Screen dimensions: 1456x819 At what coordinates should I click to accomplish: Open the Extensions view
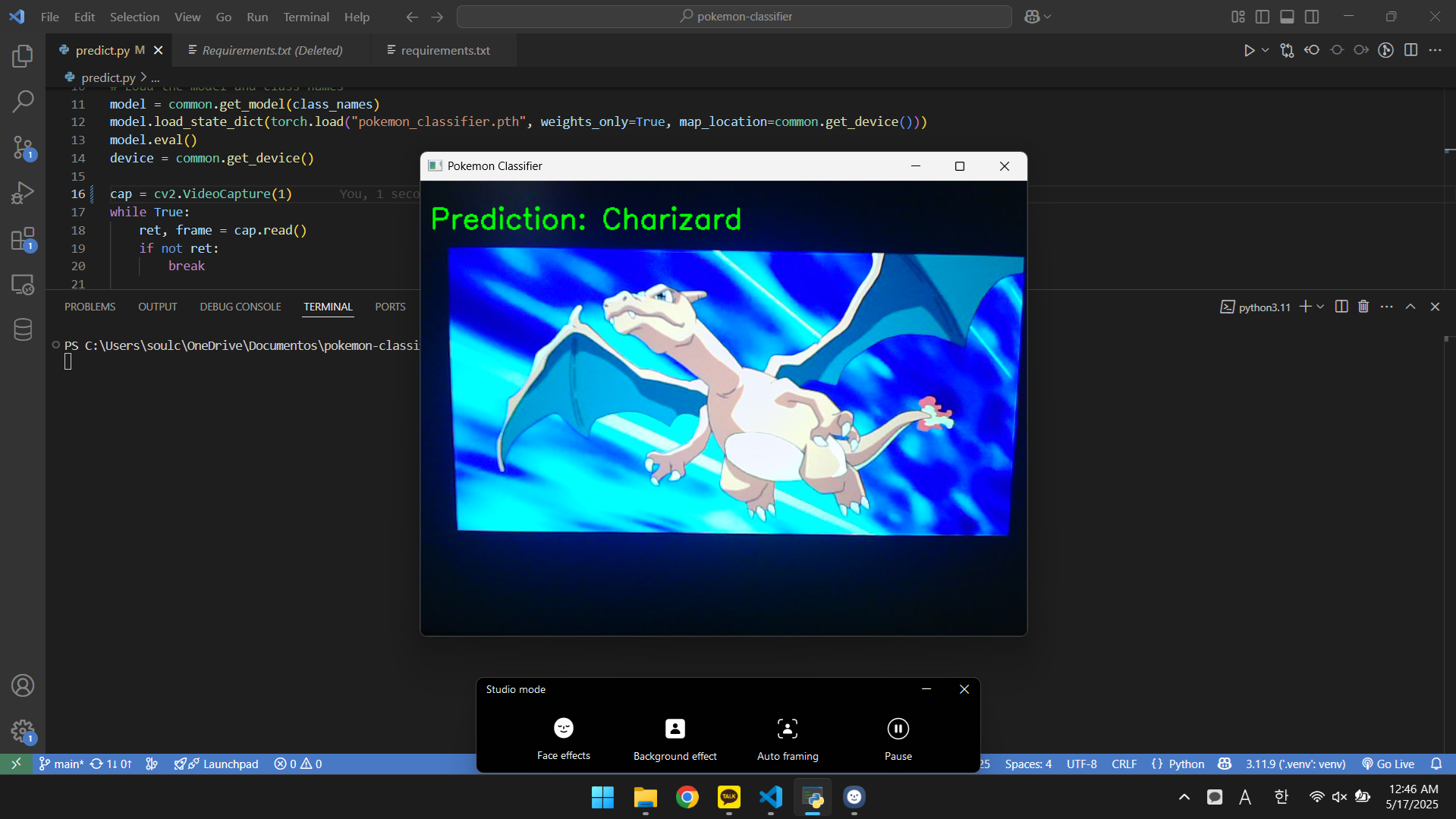point(23,239)
